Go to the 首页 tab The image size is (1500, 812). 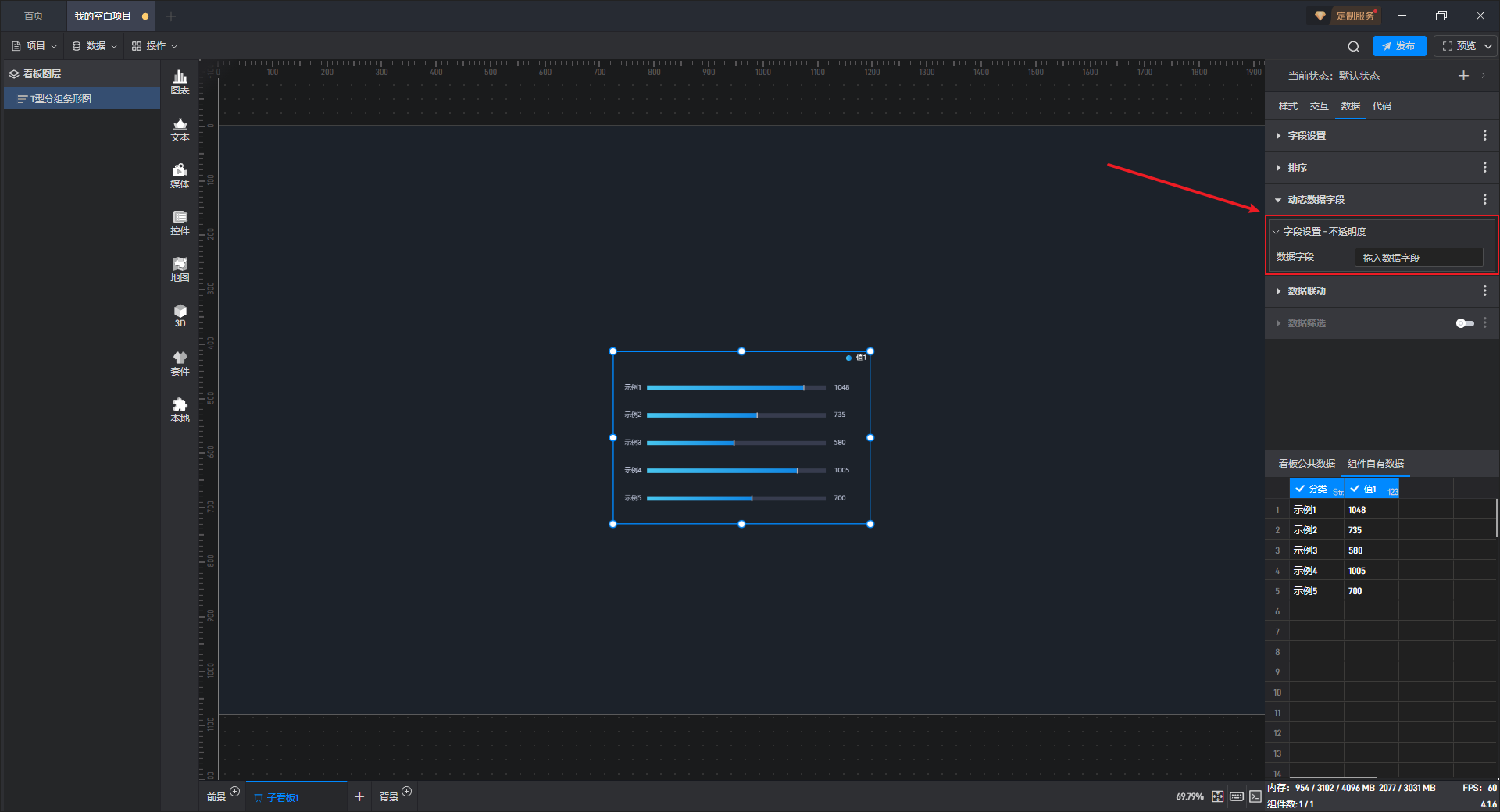(34, 16)
